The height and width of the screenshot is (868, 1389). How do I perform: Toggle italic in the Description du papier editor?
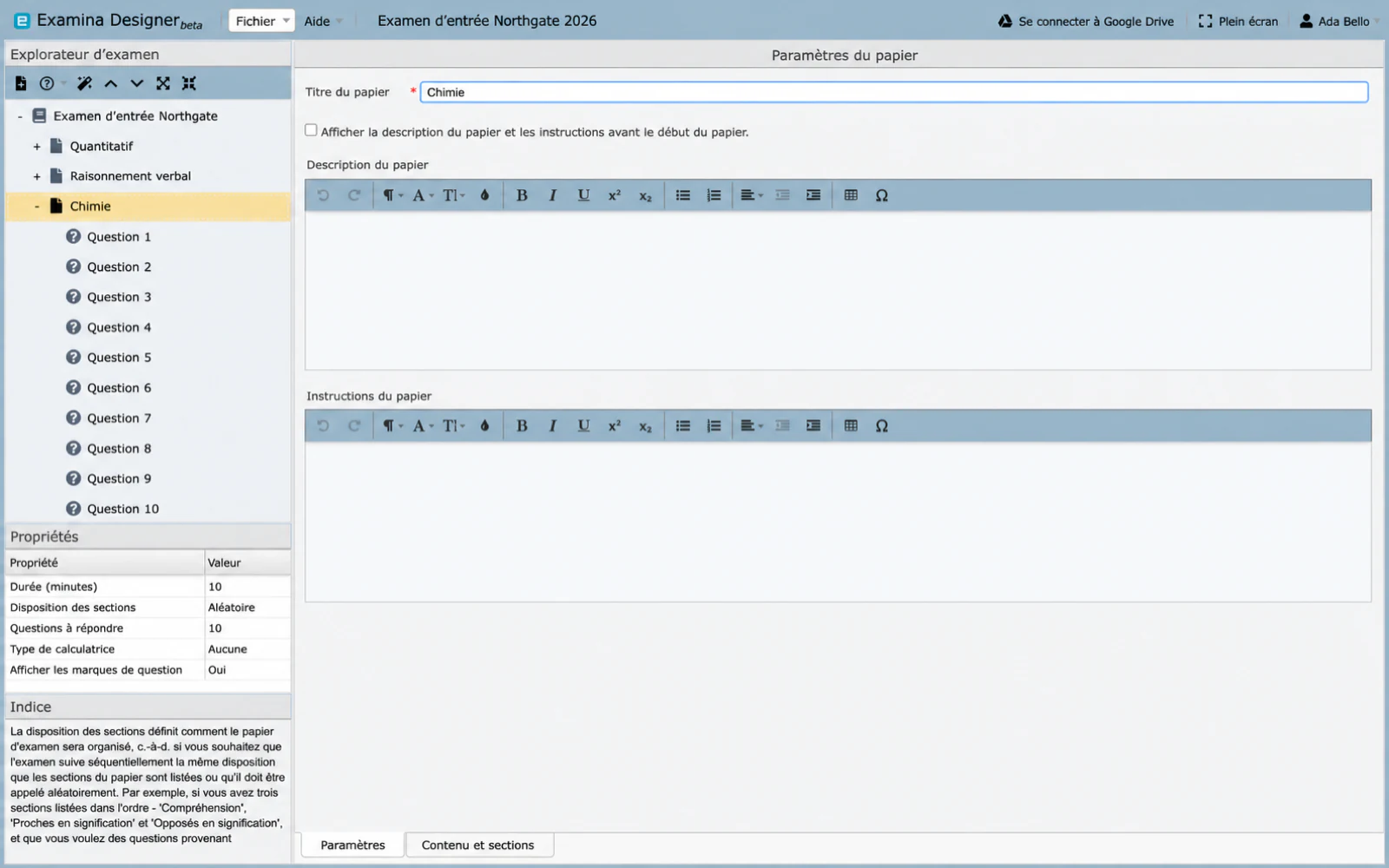[552, 195]
